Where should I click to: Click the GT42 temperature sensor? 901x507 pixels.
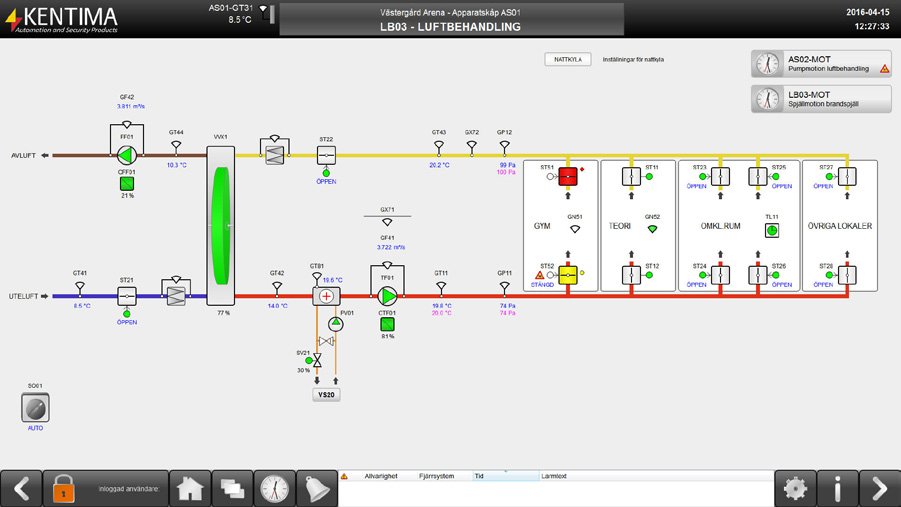pos(277,286)
